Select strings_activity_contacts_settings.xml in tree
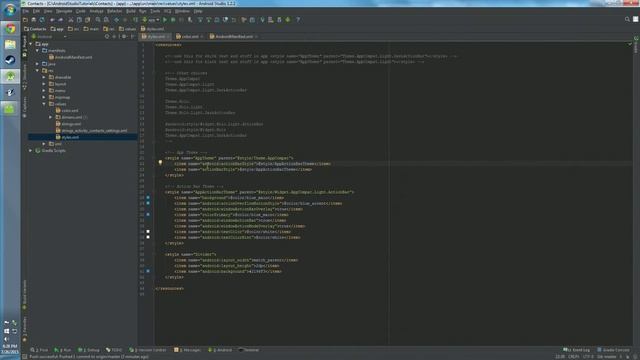This screenshot has width=640, height=360. 91,131
